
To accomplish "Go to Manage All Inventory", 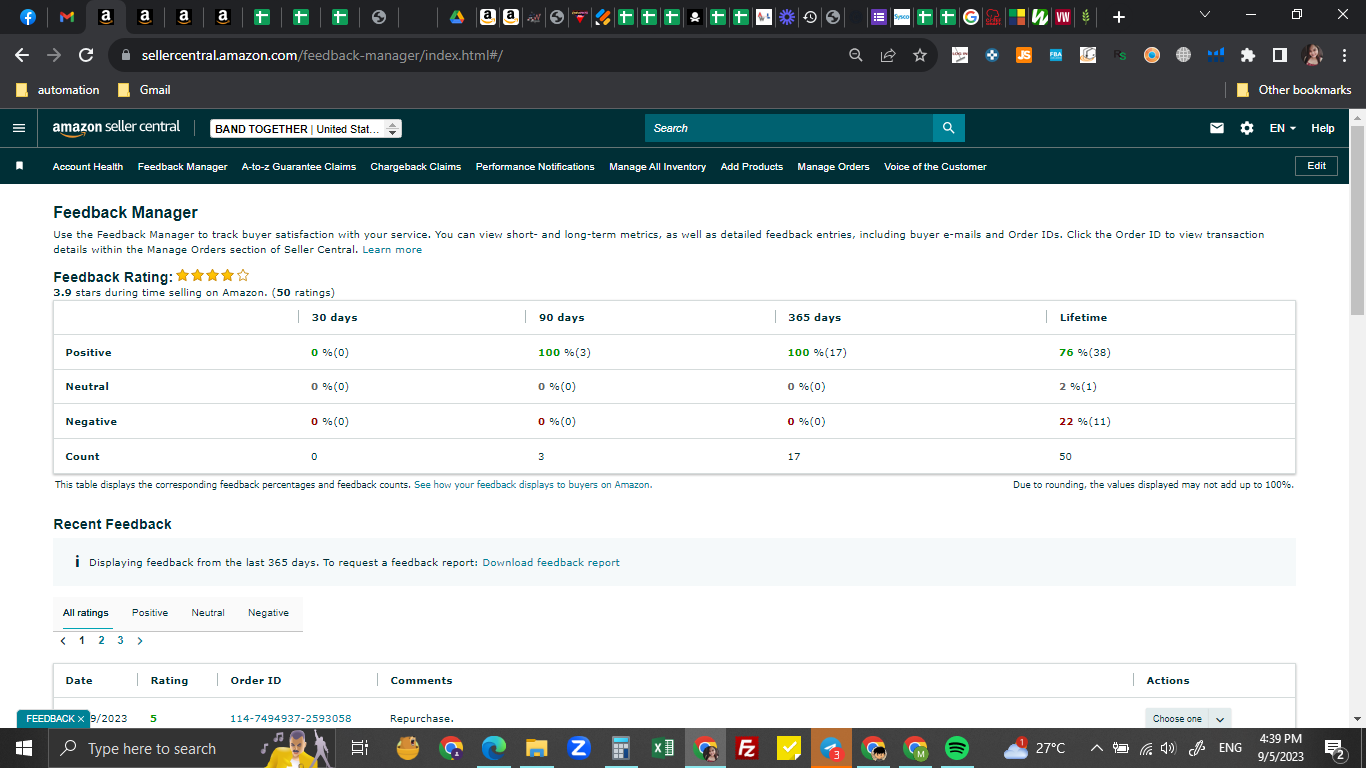I will (658, 167).
